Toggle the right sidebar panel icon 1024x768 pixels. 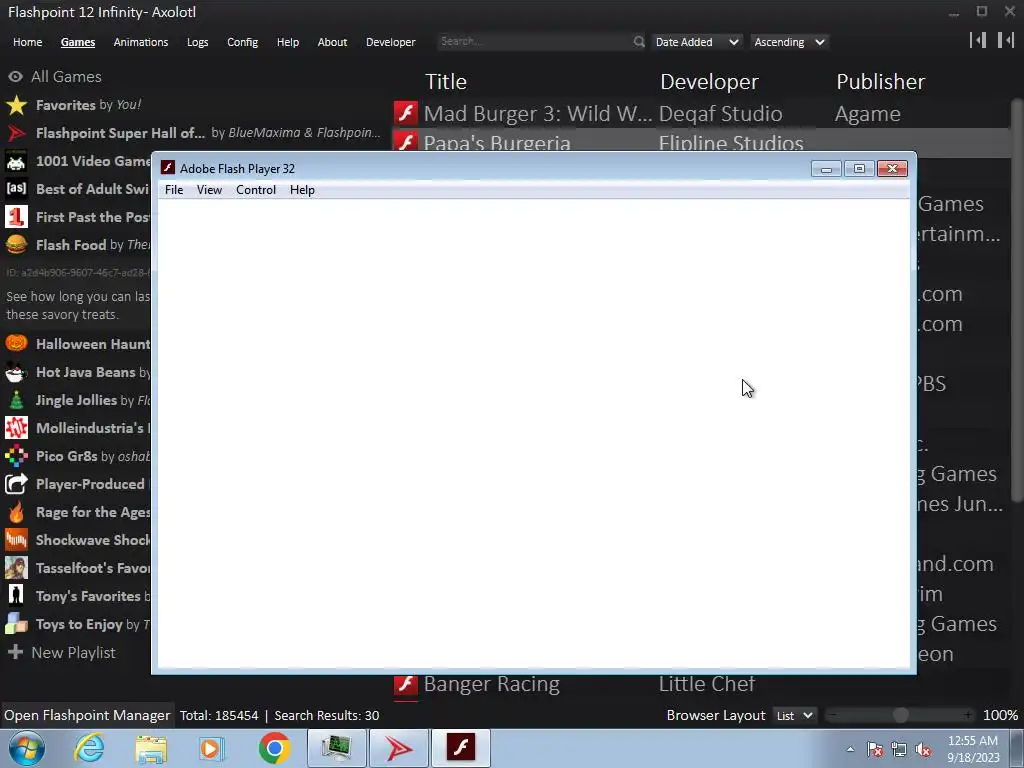pyautogui.click(x=1006, y=40)
